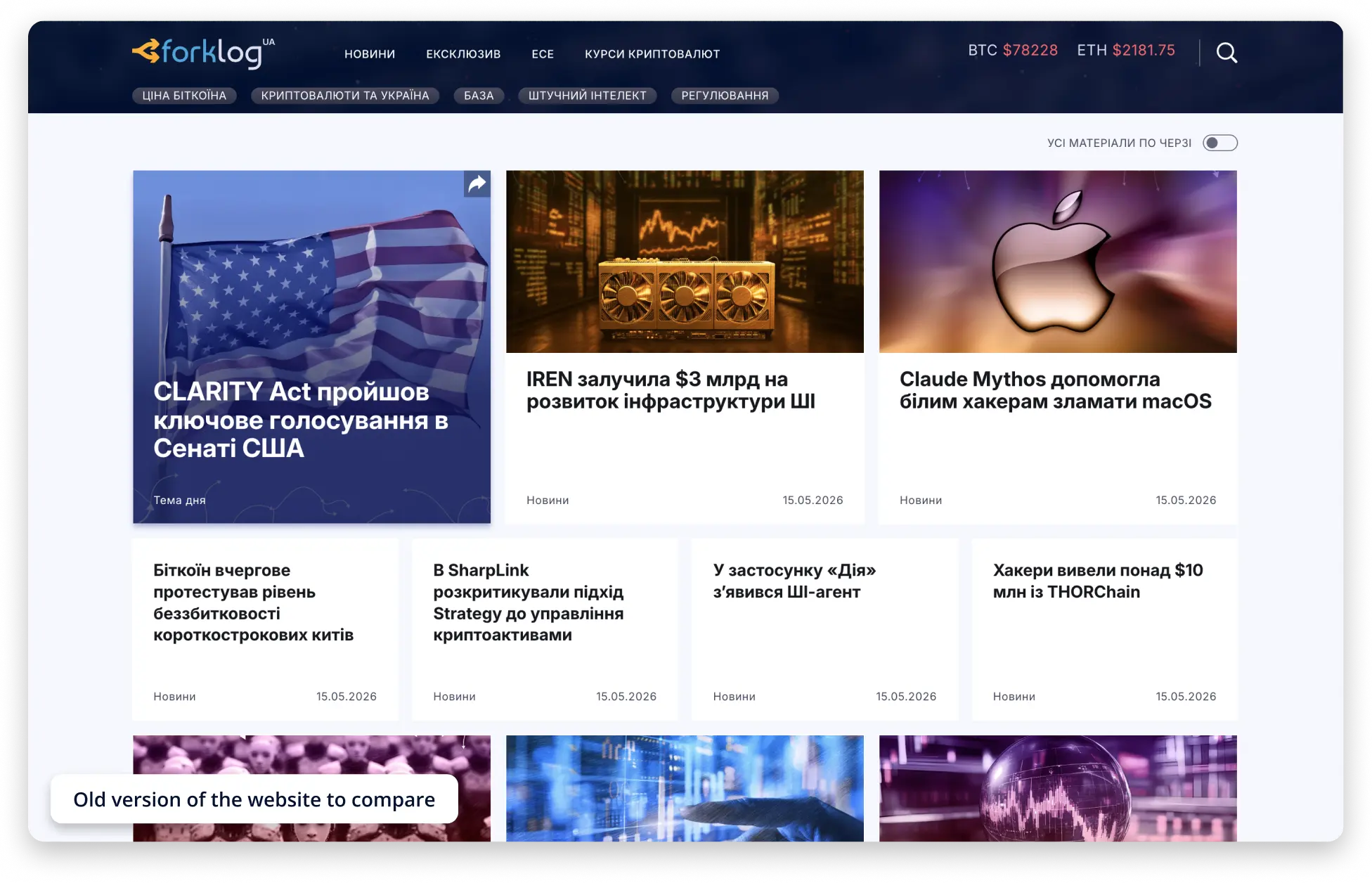Open the «Дія» ШІ-агент headline
This screenshot has width=1372, height=883.
[x=794, y=581]
